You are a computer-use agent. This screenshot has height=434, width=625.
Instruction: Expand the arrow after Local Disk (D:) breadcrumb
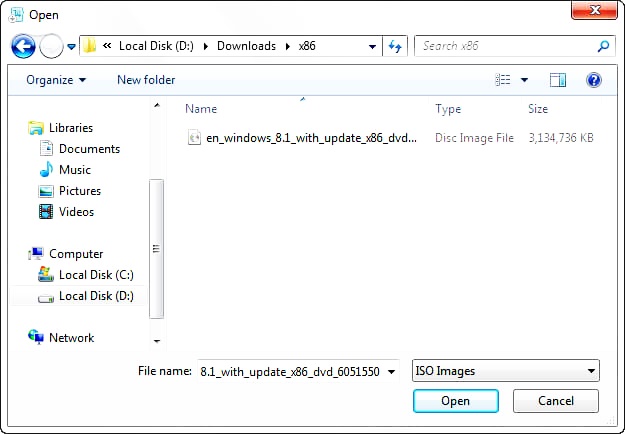[206, 46]
